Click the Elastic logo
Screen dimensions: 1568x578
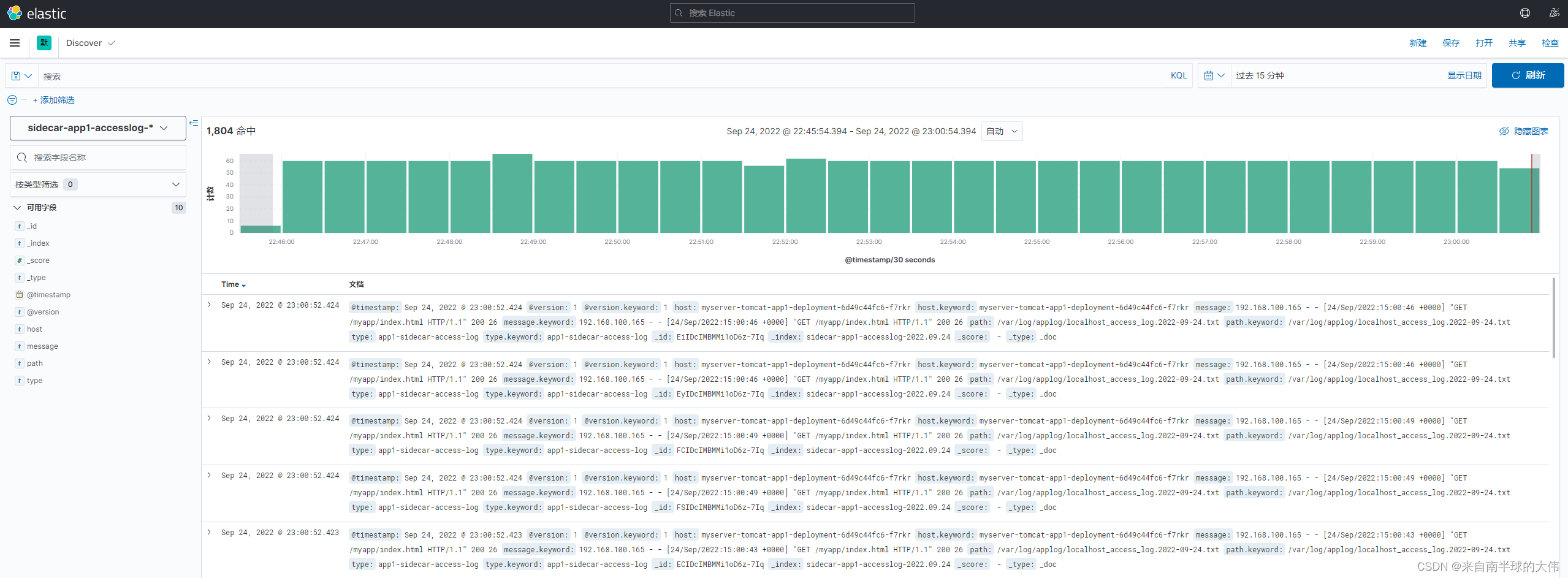pos(37,13)
